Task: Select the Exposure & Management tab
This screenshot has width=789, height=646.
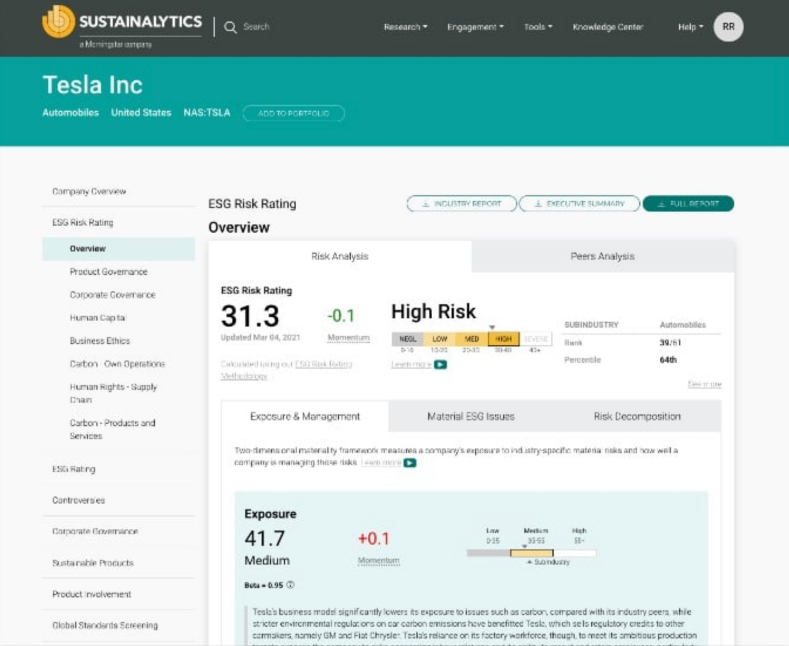Action: coord(305,417)
